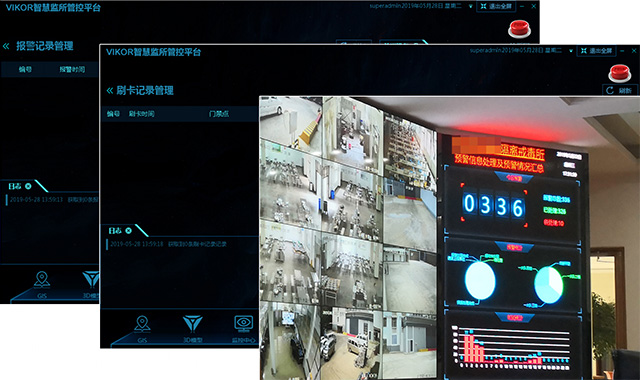Expand superadmin dropdown arrow in 报警记录管理 window

point(471,7)
